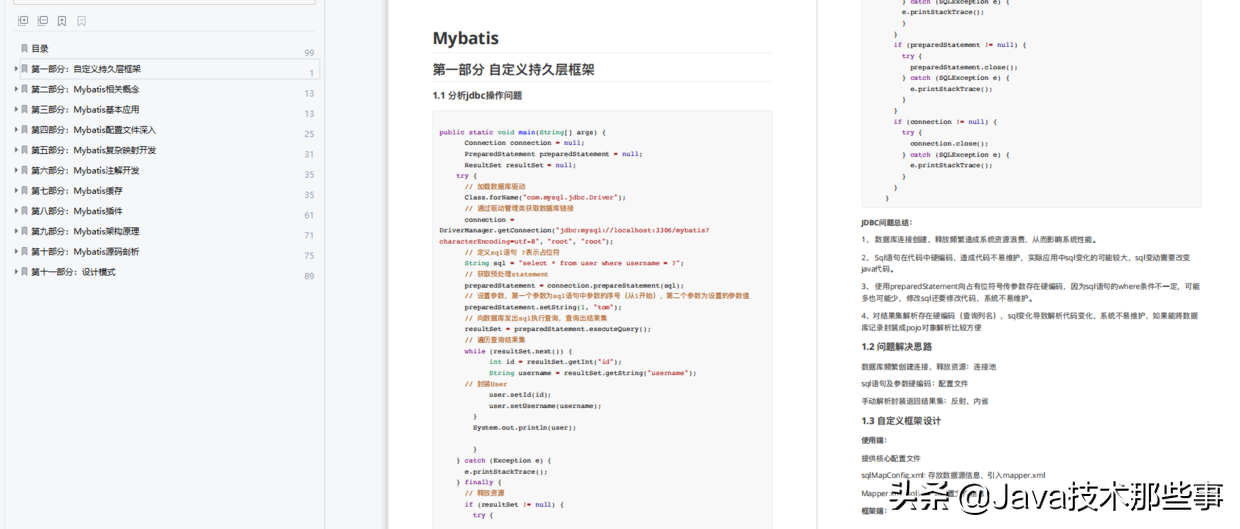Click page number 71 beside 第九部分
Screen dimensions: 1240x529
[309, 236]
